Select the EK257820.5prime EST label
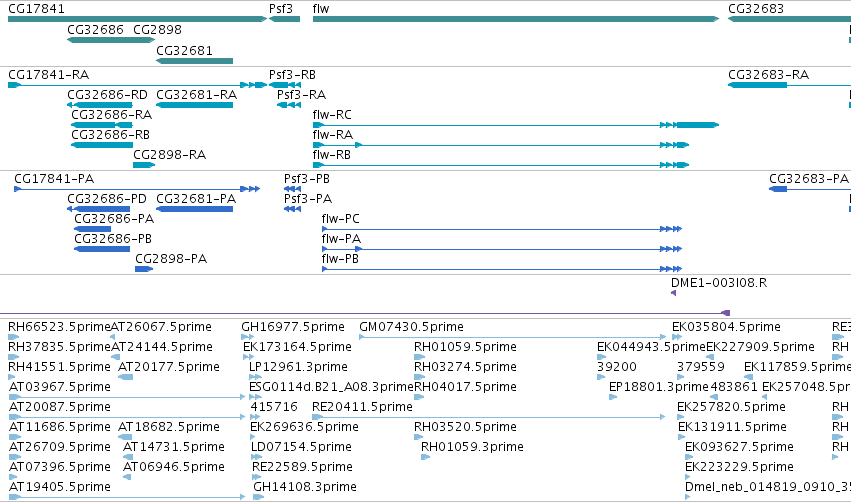This screenshot has width=851, height=502. (732, 408)
